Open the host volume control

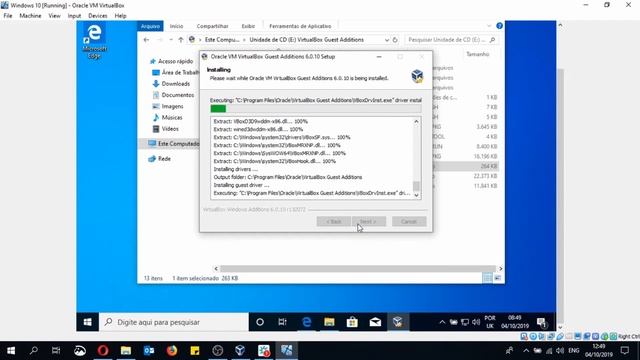tap(560, 351)
